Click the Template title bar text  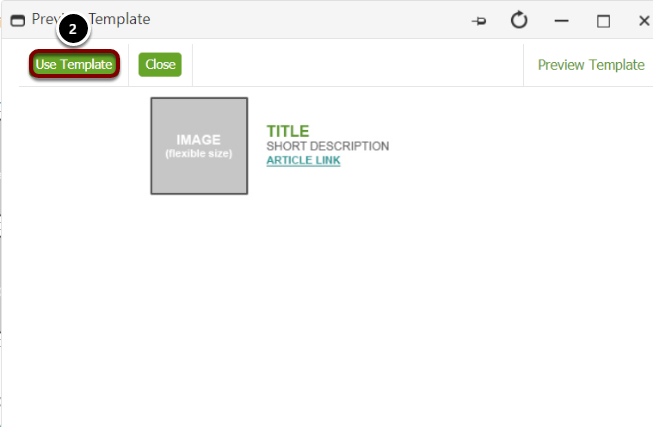click(x=120, y=19)
